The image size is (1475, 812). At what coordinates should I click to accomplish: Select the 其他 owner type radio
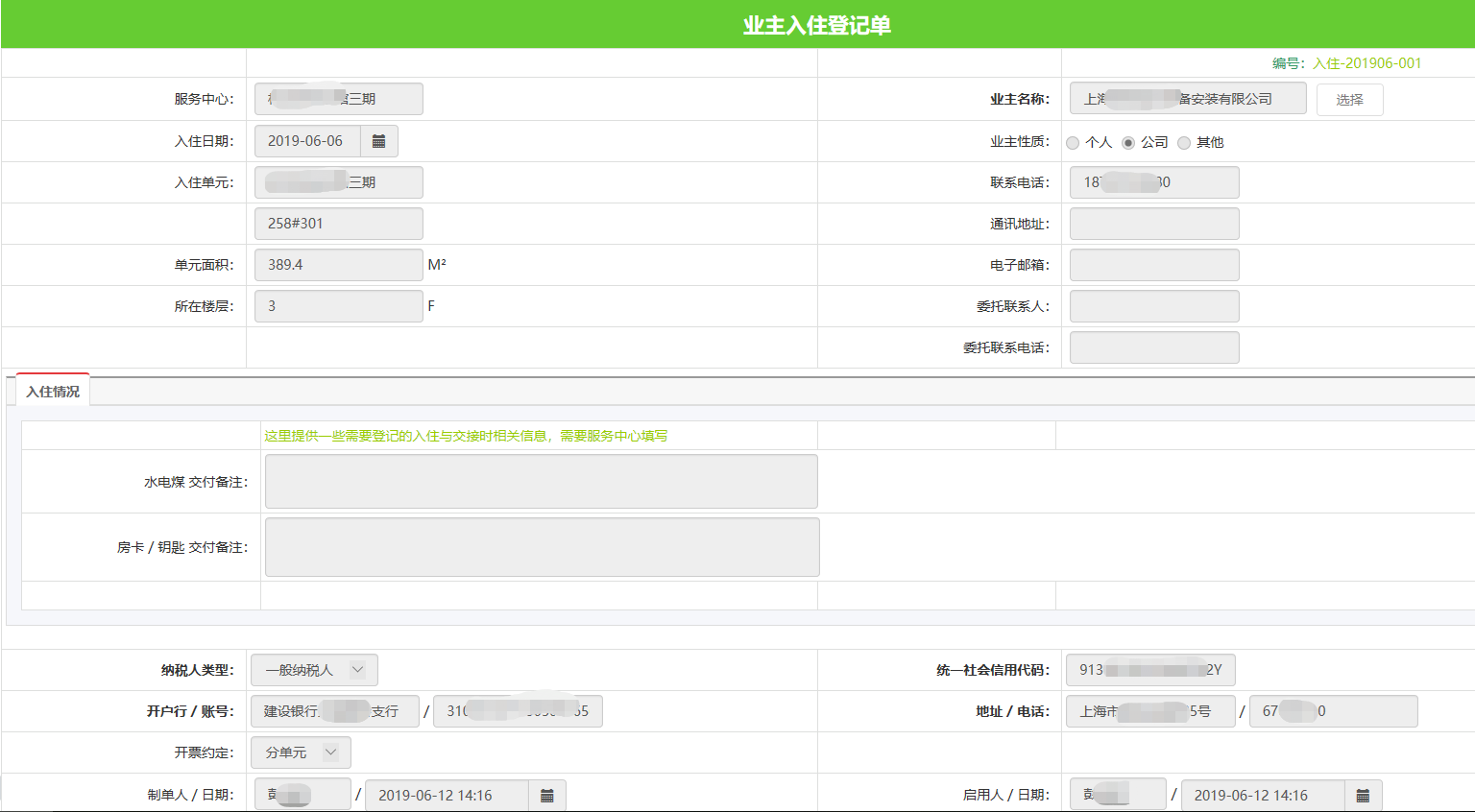coord(1184,143)
